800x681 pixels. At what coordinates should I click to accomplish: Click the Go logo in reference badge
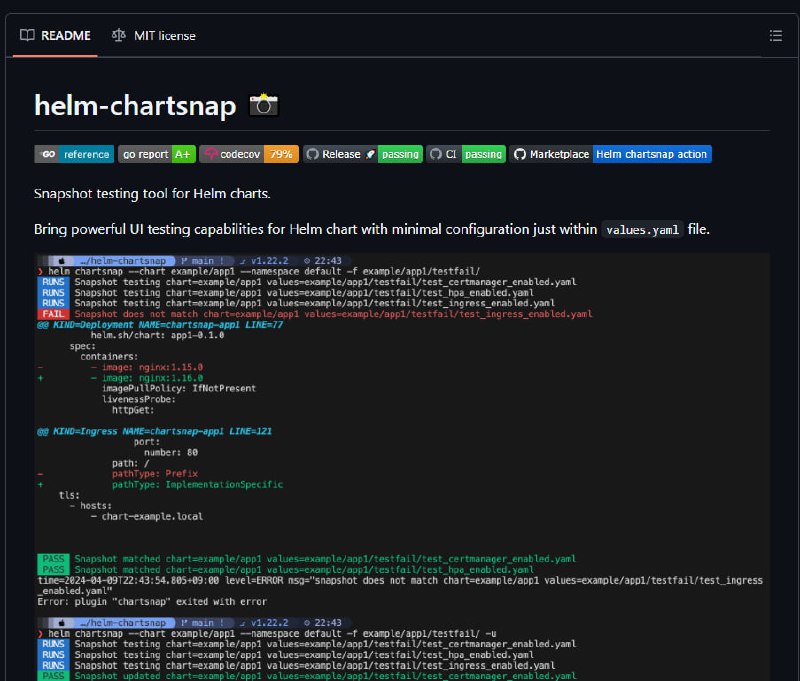tap(48, 154)
